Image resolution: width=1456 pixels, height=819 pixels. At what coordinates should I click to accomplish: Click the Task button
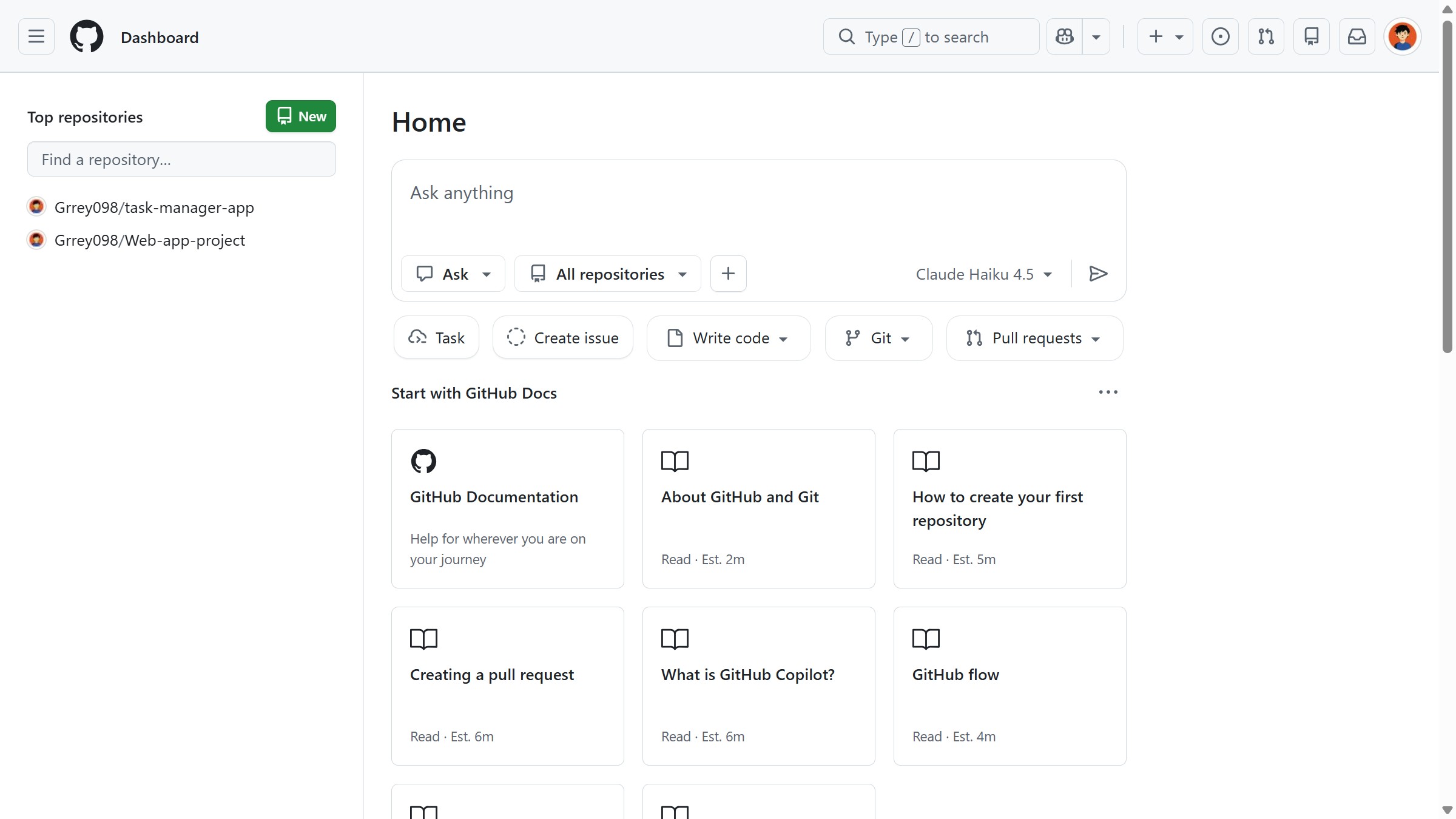click(x=437, y=337)
